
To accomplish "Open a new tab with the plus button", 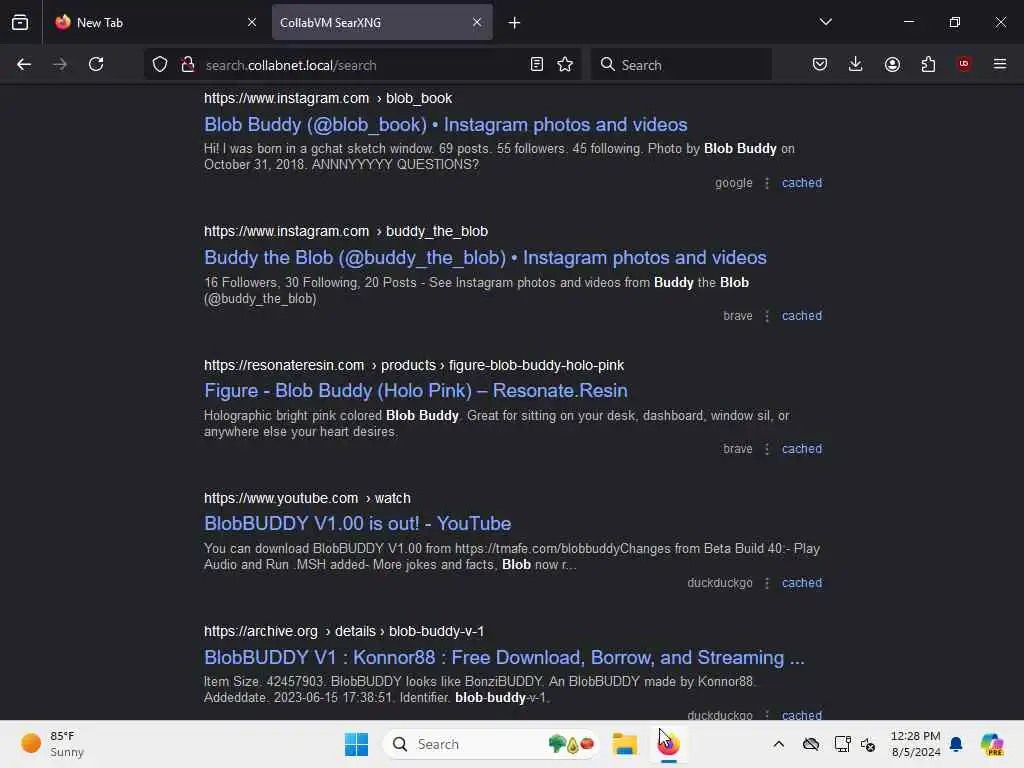I will 515,23.
